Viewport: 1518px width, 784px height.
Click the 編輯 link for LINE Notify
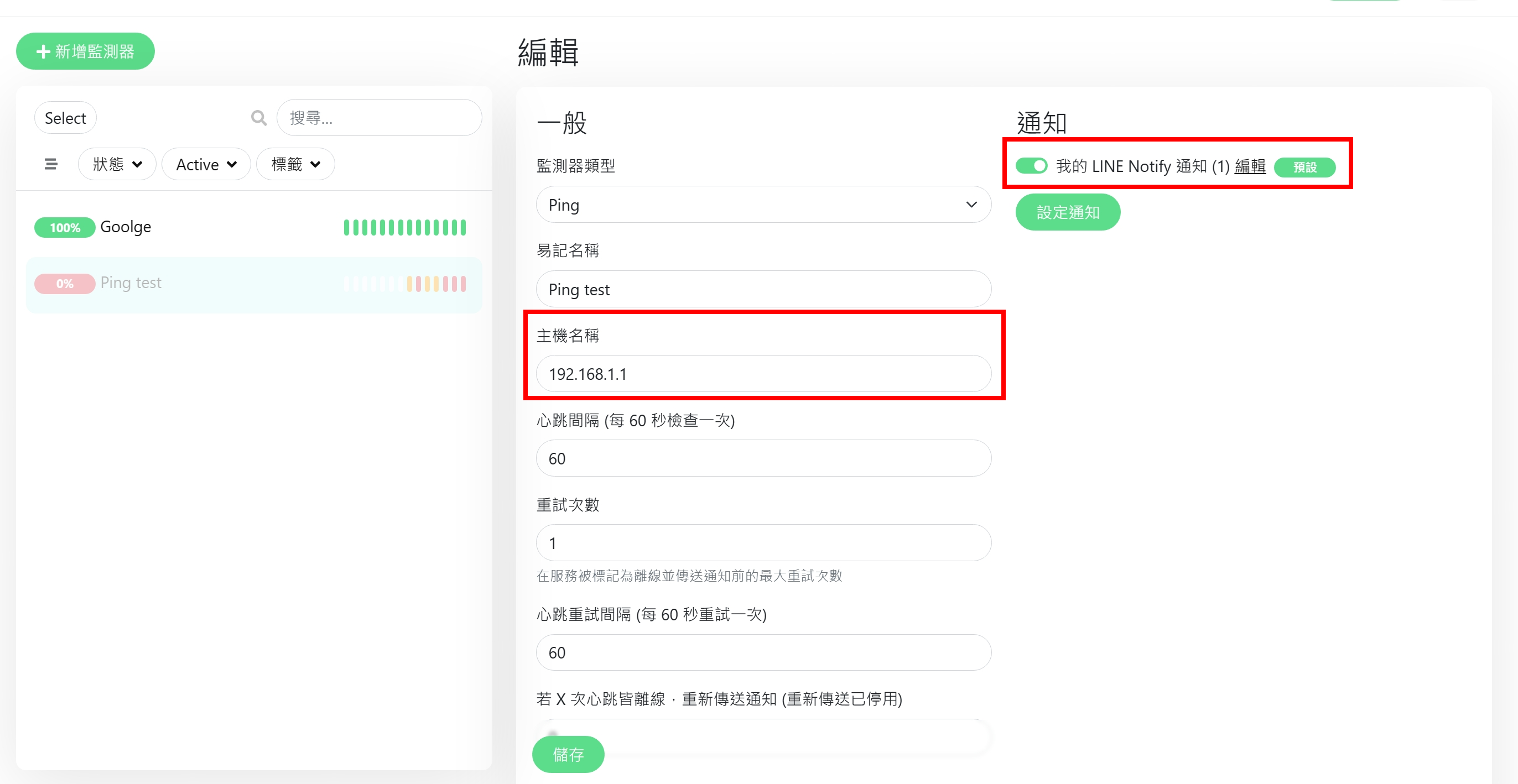pos(1250,166)
